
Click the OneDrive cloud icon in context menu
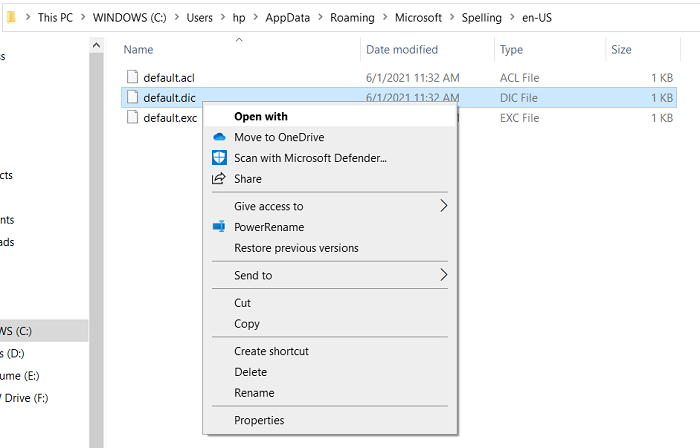(x=220, y=137)
